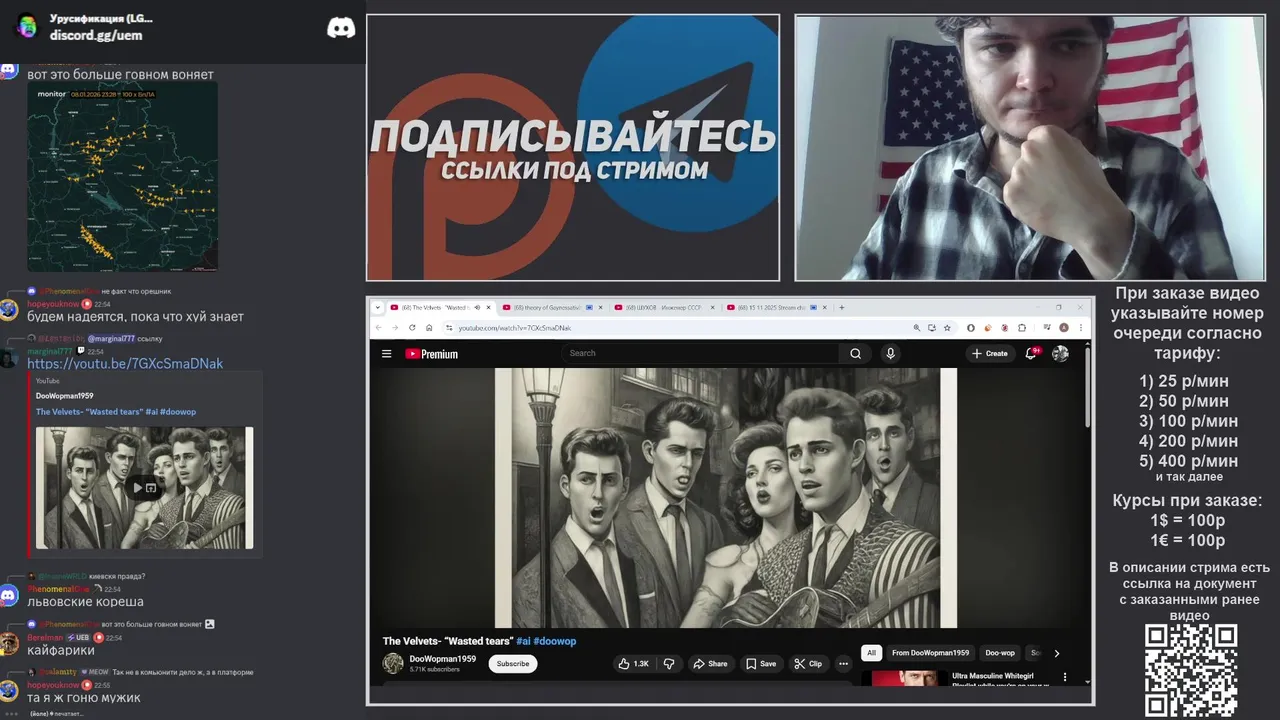Click discord.gg/uem invite text
1280x720 pixels.
96,35
